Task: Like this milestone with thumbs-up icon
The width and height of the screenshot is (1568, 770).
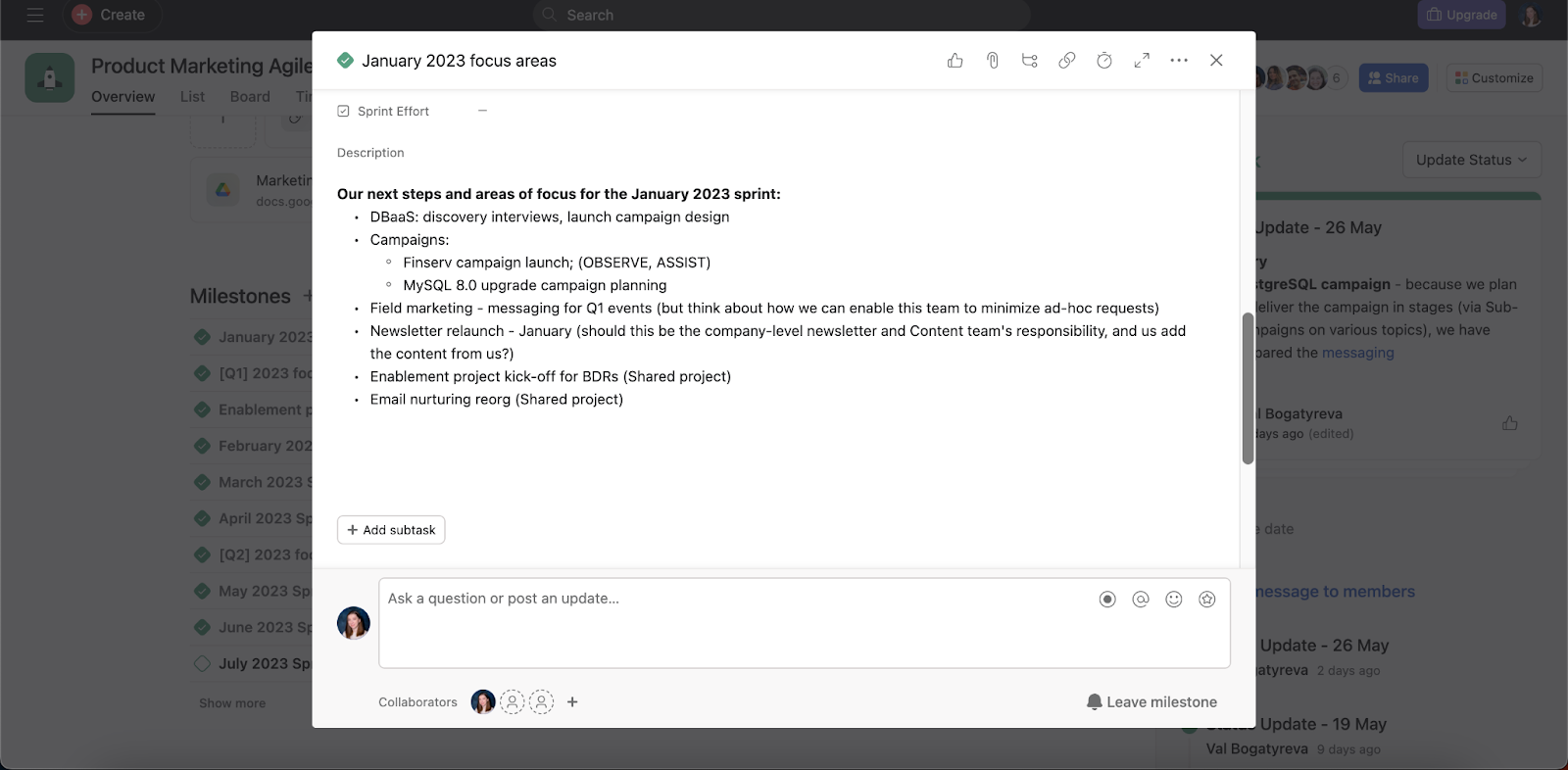Action: (955, 61)
